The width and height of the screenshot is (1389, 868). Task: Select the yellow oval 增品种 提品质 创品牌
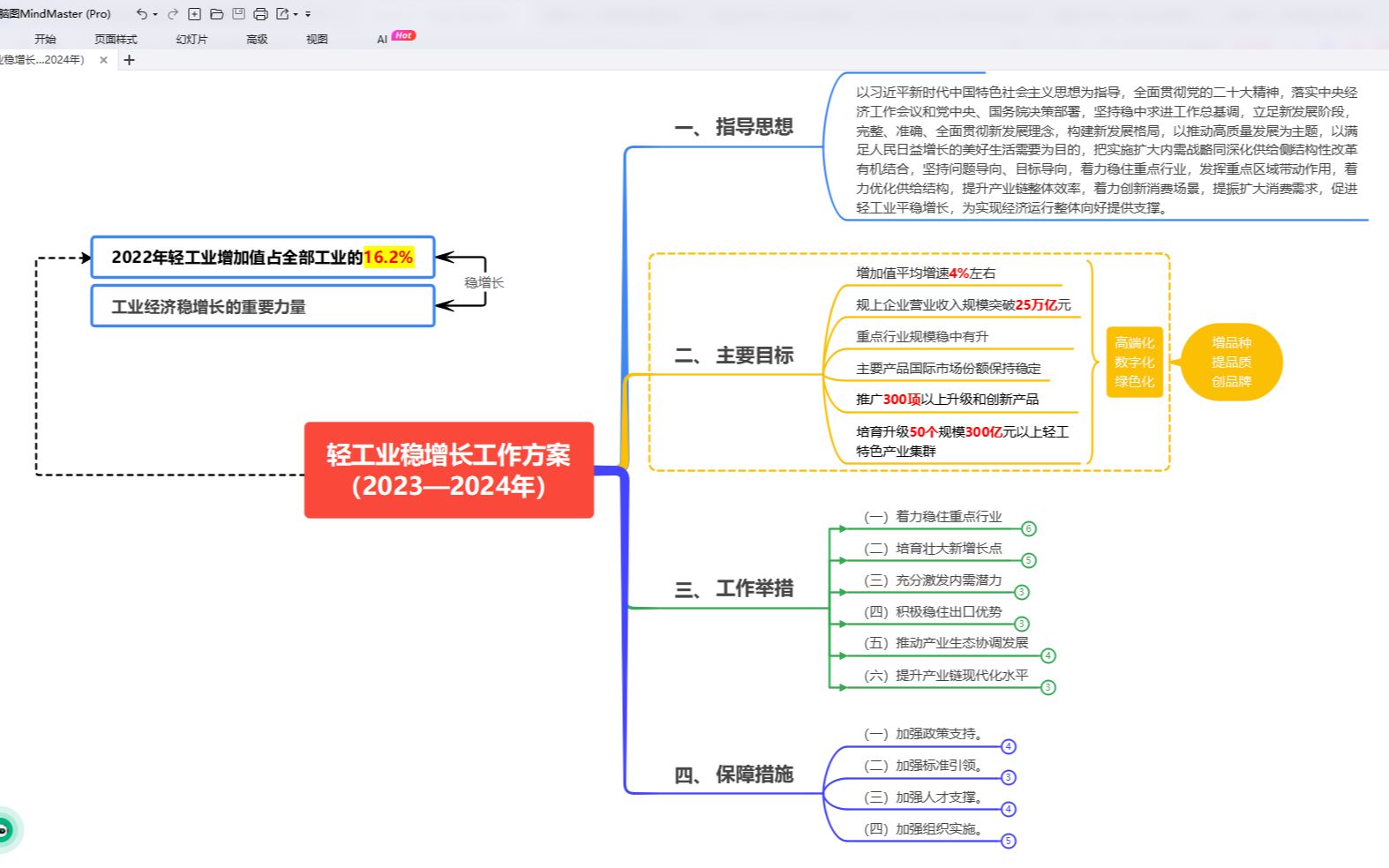click(x=1231, y=363)
